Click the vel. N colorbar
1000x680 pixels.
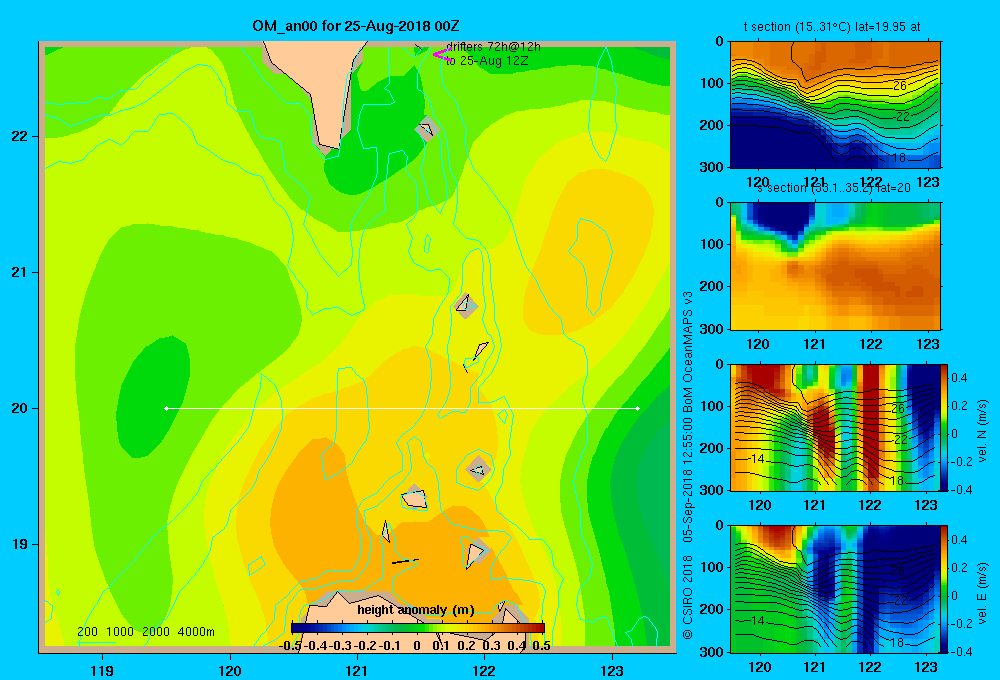(944, 427)
